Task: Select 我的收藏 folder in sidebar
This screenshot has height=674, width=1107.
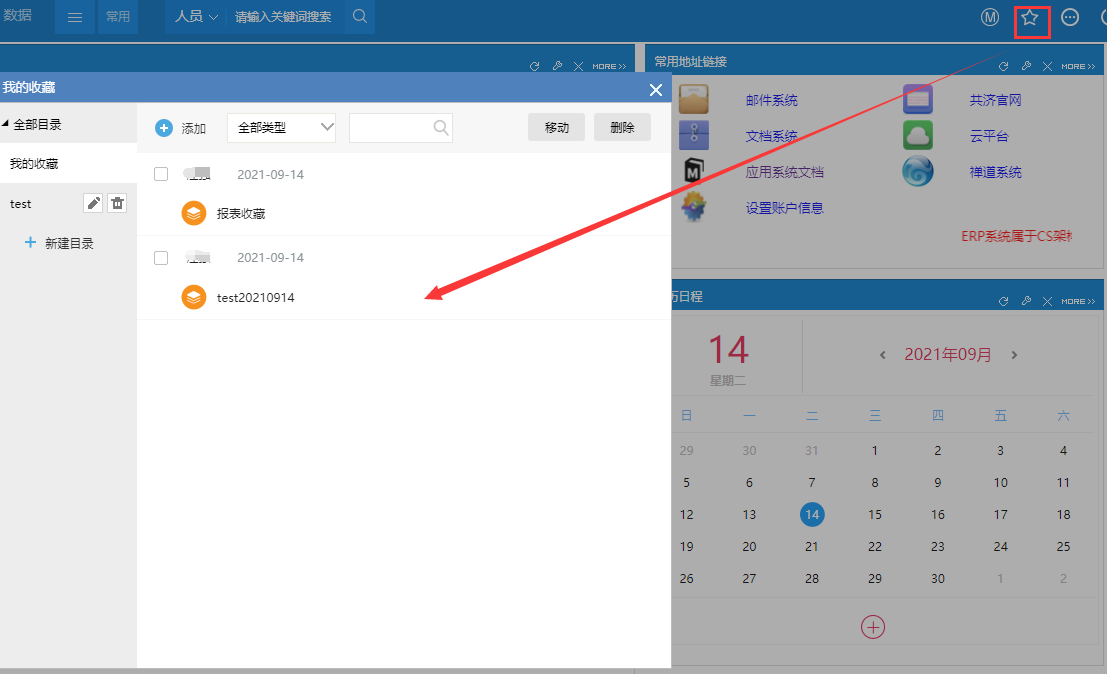Action: point(35,164)
